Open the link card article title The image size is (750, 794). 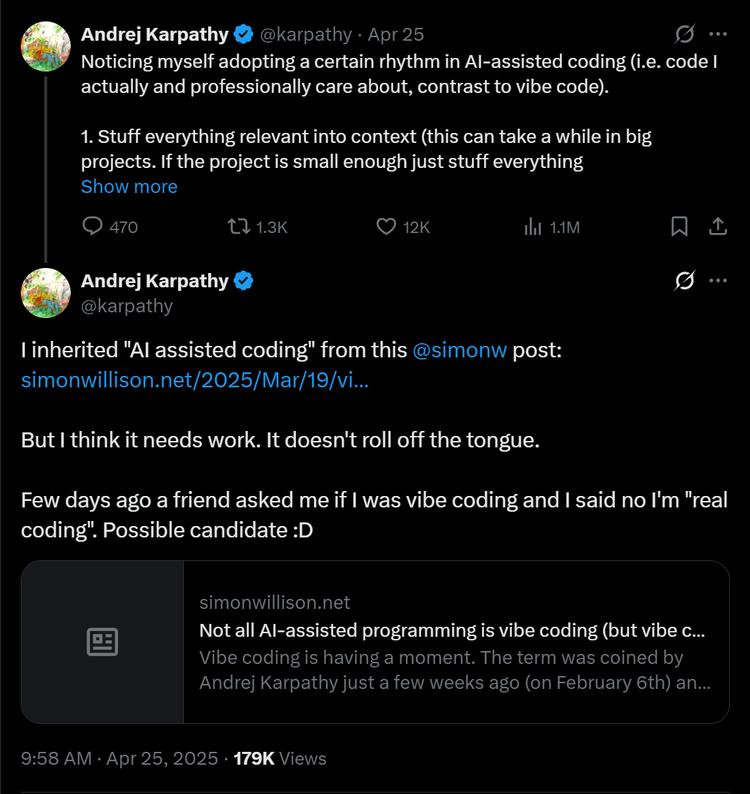(452, 631)
